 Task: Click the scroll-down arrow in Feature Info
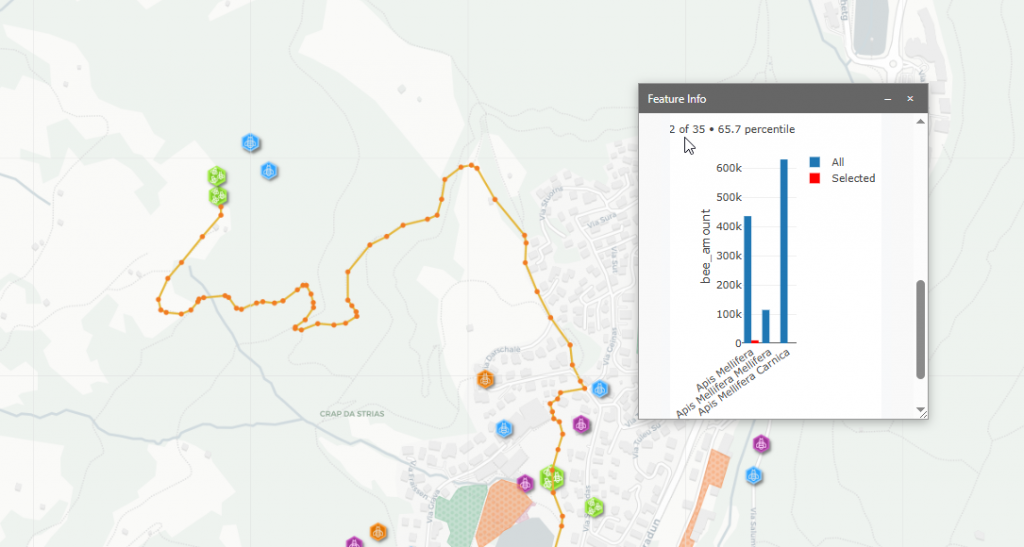pyautogui.click(x=920, y=408)
